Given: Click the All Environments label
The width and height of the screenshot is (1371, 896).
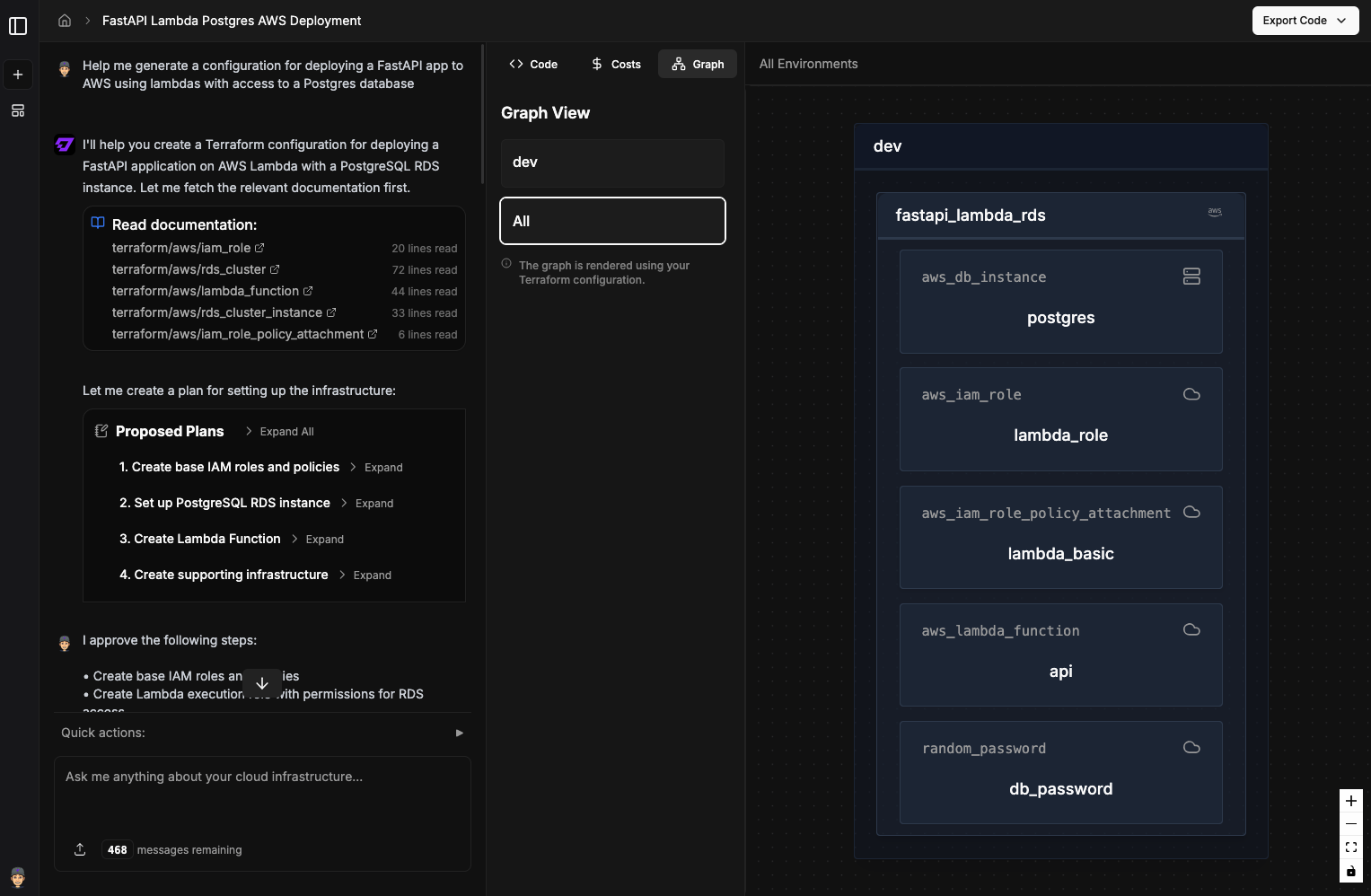Looking at the screenshot, I should click(x=808, y=64).
